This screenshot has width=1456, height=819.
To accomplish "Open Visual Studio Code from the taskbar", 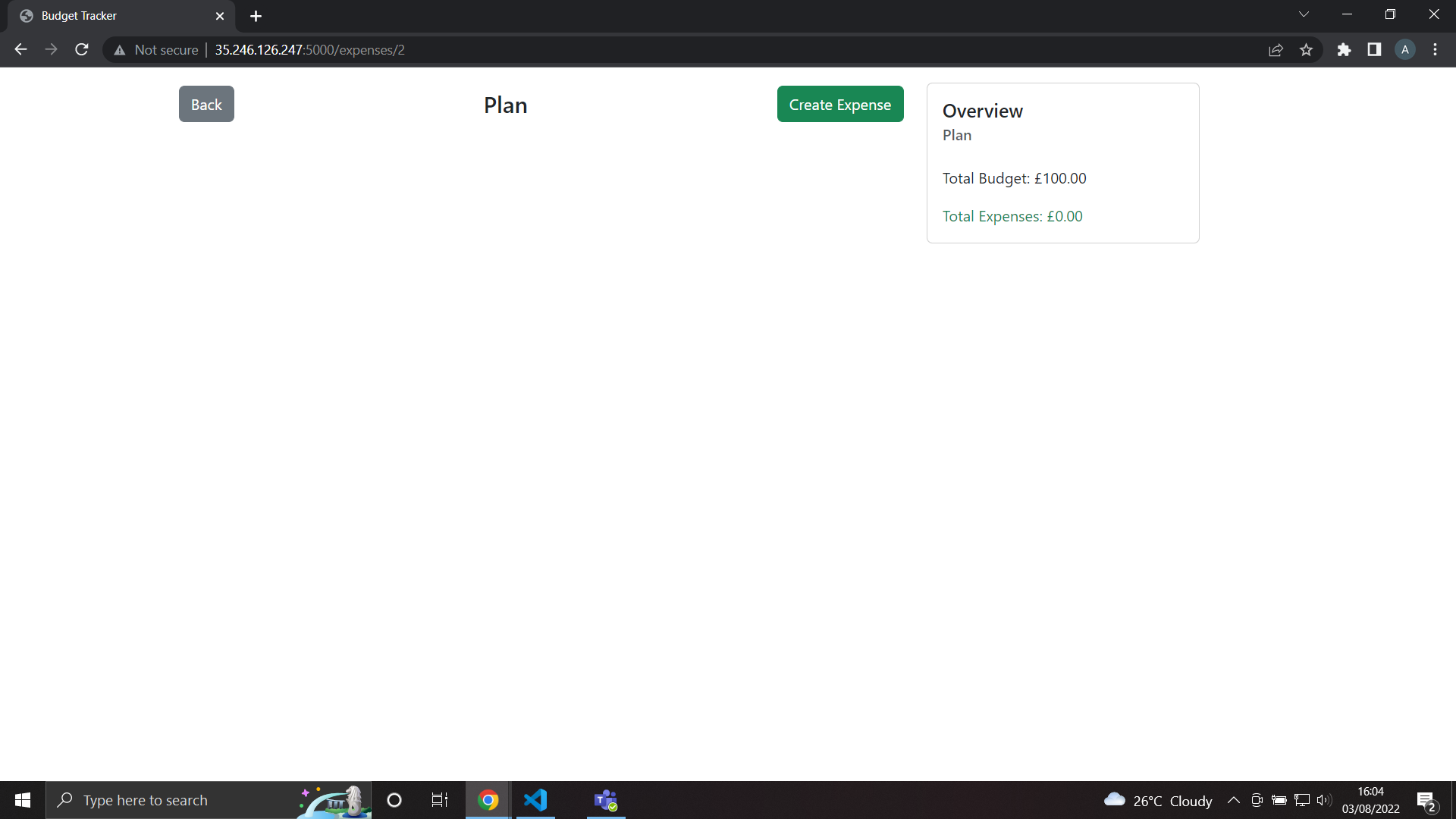I will click(x=536, y=800).
